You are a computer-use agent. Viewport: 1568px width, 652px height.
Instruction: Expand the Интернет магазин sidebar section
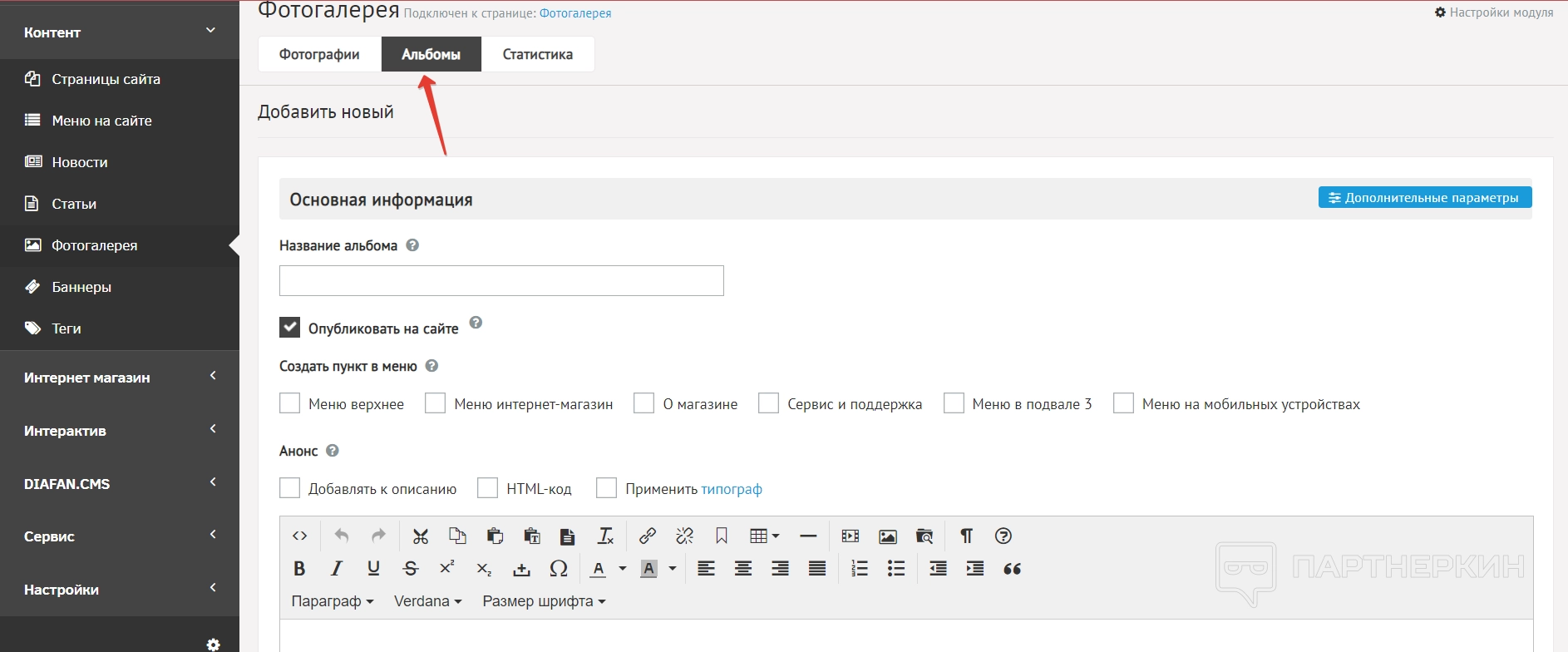coord(120,378)
